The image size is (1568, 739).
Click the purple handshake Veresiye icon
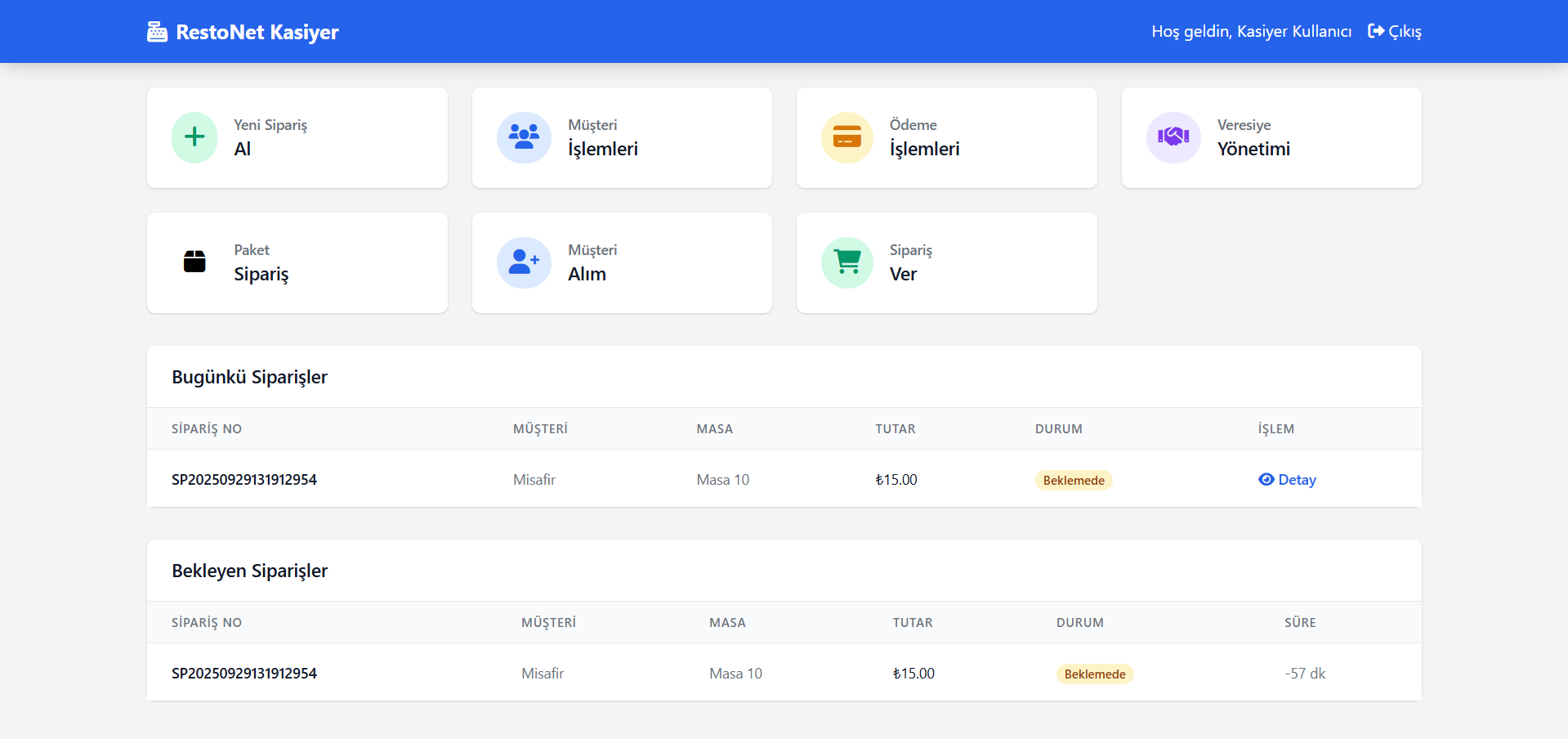1173,137
